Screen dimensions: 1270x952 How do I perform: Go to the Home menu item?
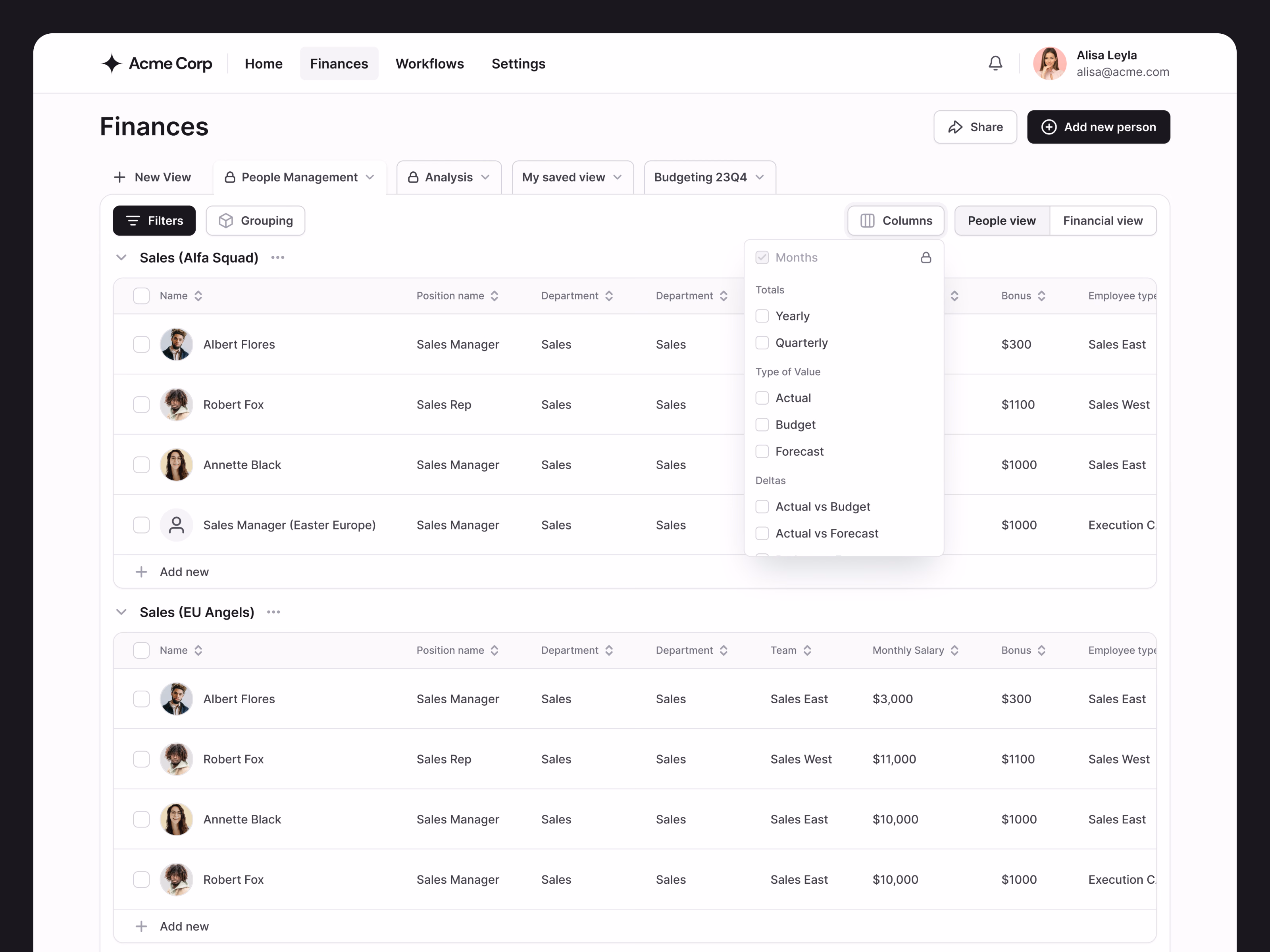(264, 64)
